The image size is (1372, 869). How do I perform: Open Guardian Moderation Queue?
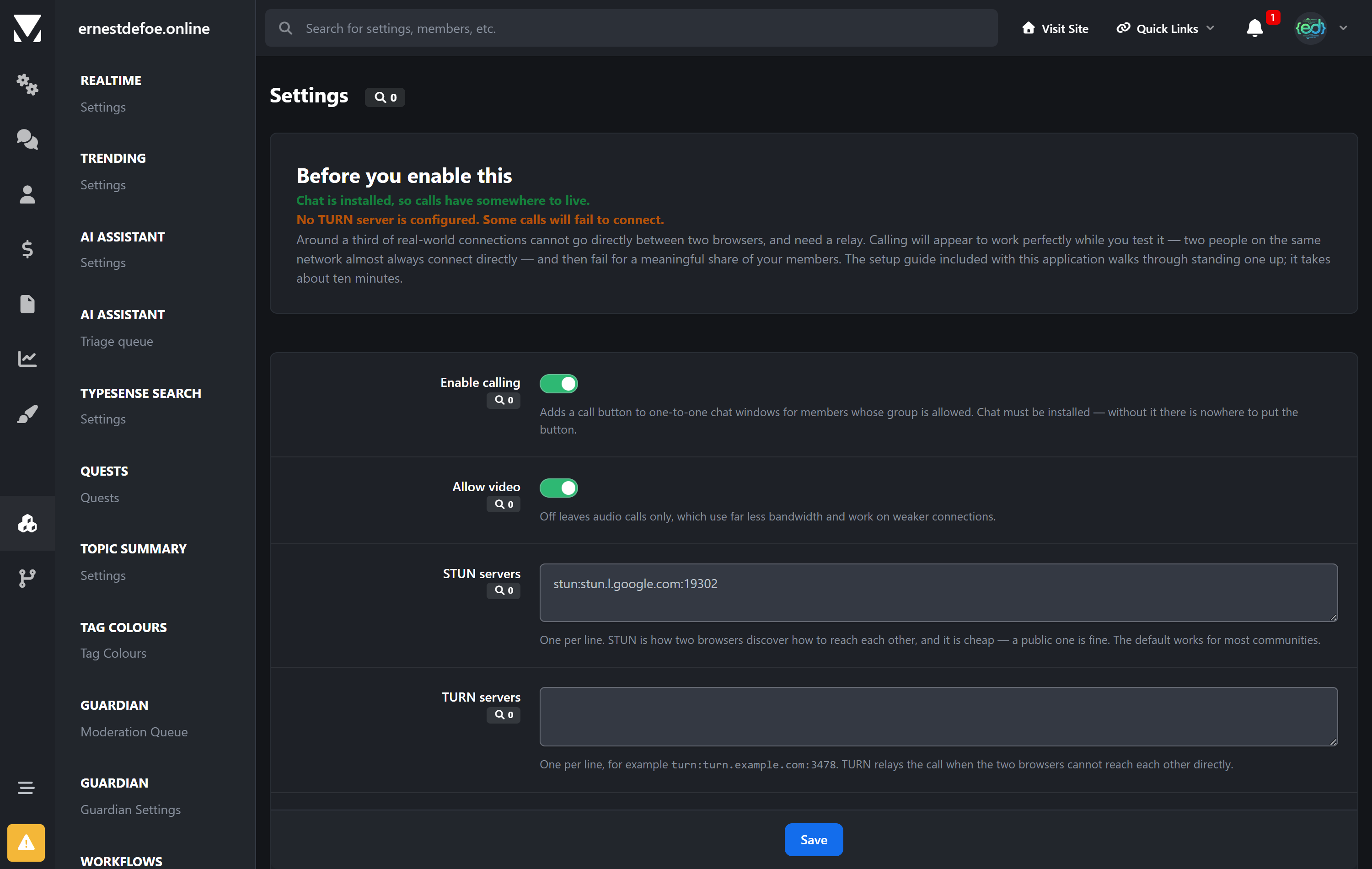(x=134, y=732)
